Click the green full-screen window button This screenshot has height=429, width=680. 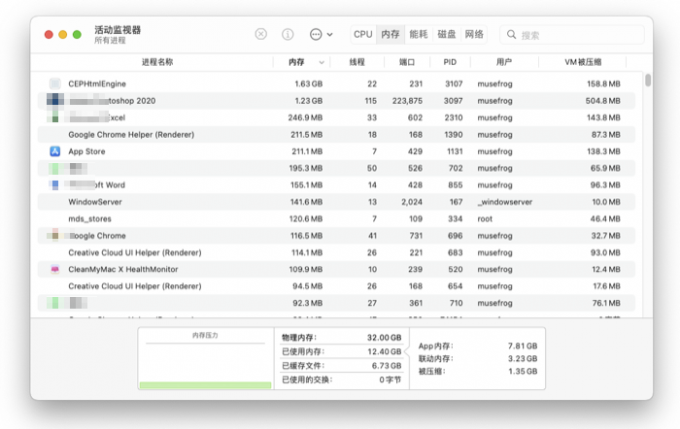(x=77, y=35)
